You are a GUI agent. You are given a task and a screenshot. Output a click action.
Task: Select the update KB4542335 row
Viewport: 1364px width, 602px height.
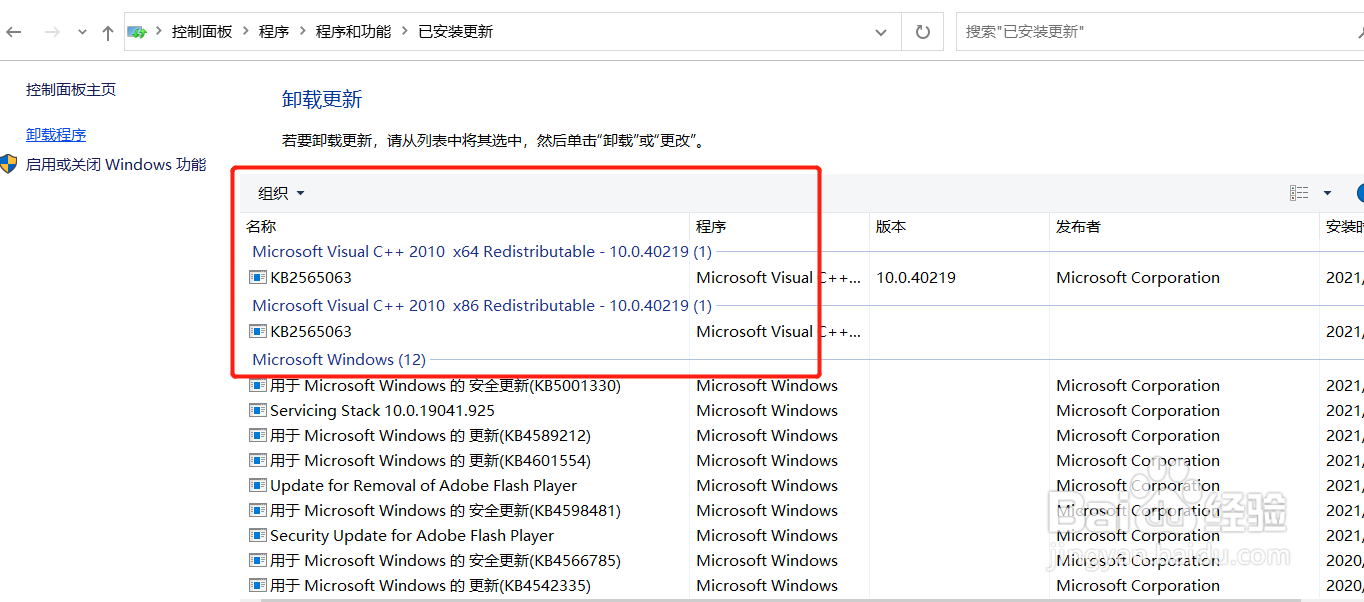pos(430,585)
